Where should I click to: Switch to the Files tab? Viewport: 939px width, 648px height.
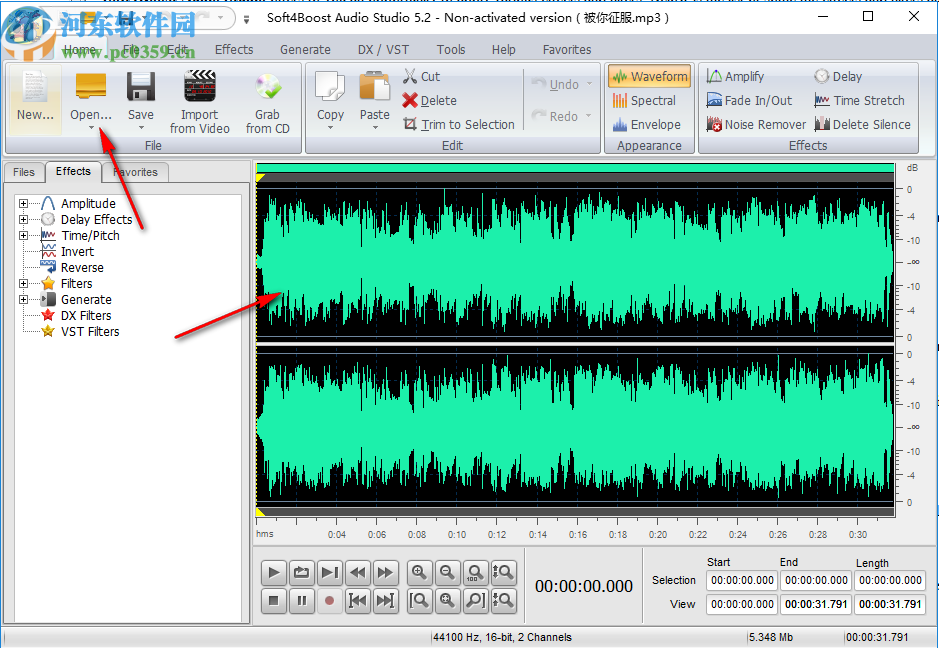click(23, 172)
